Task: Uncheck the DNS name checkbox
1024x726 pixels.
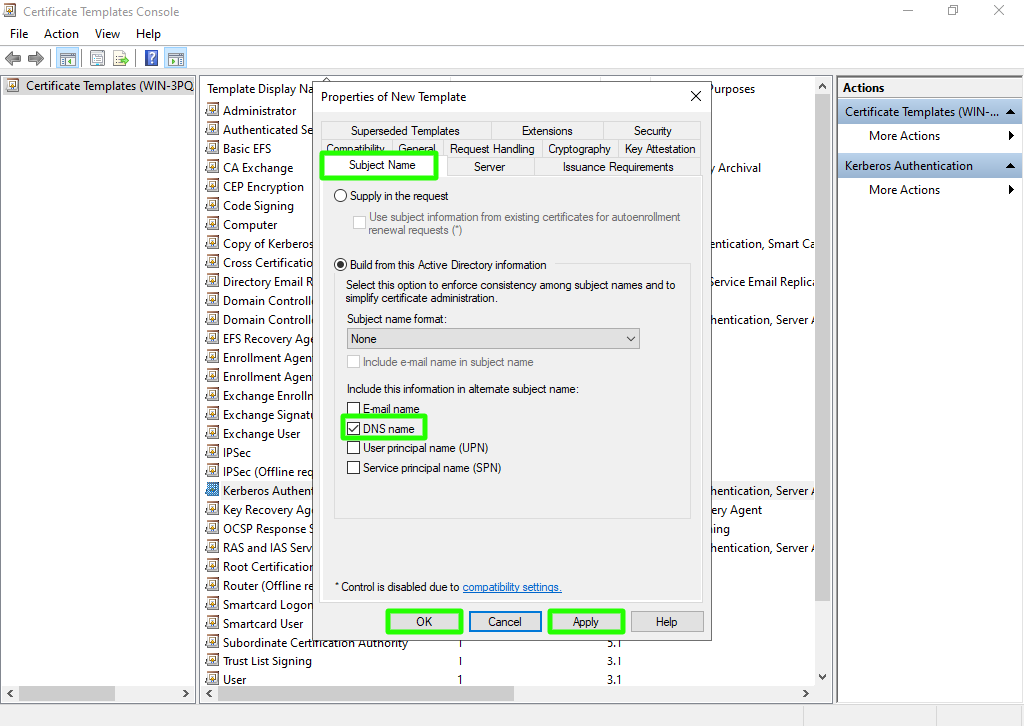Action: click(x=353, y=429)
